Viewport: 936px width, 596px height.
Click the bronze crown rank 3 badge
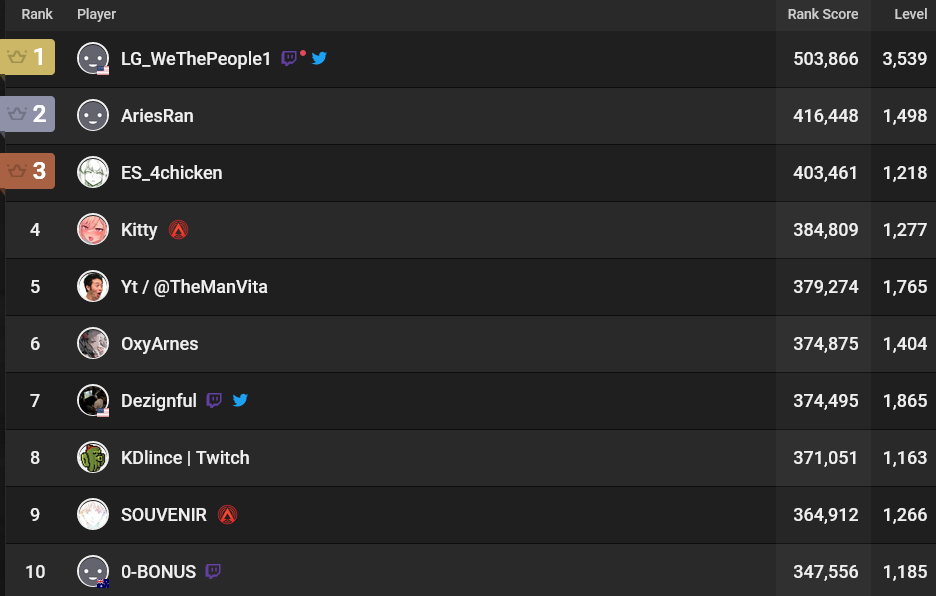28,171
